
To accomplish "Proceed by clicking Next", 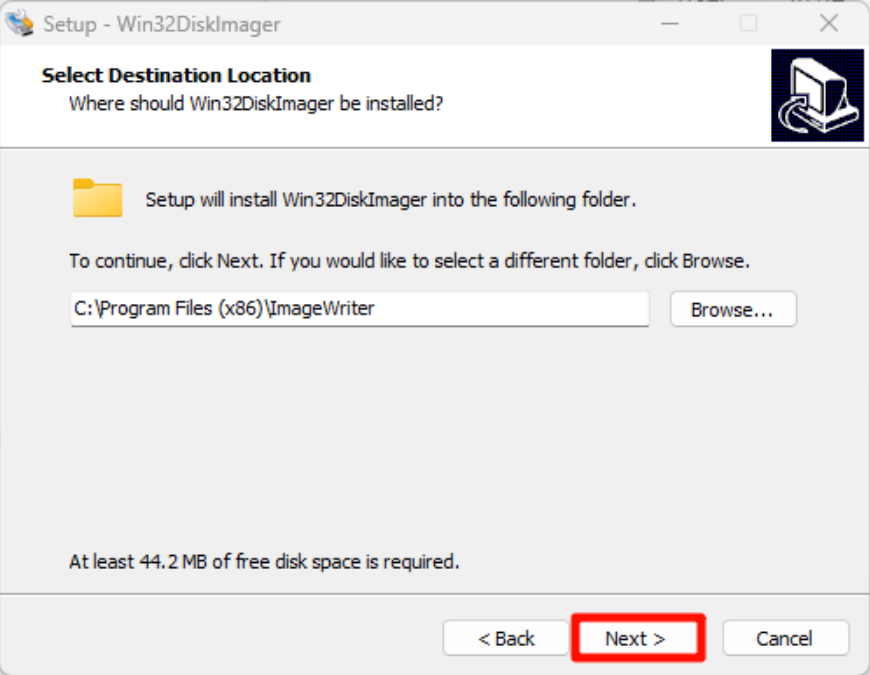I will 636,638.
